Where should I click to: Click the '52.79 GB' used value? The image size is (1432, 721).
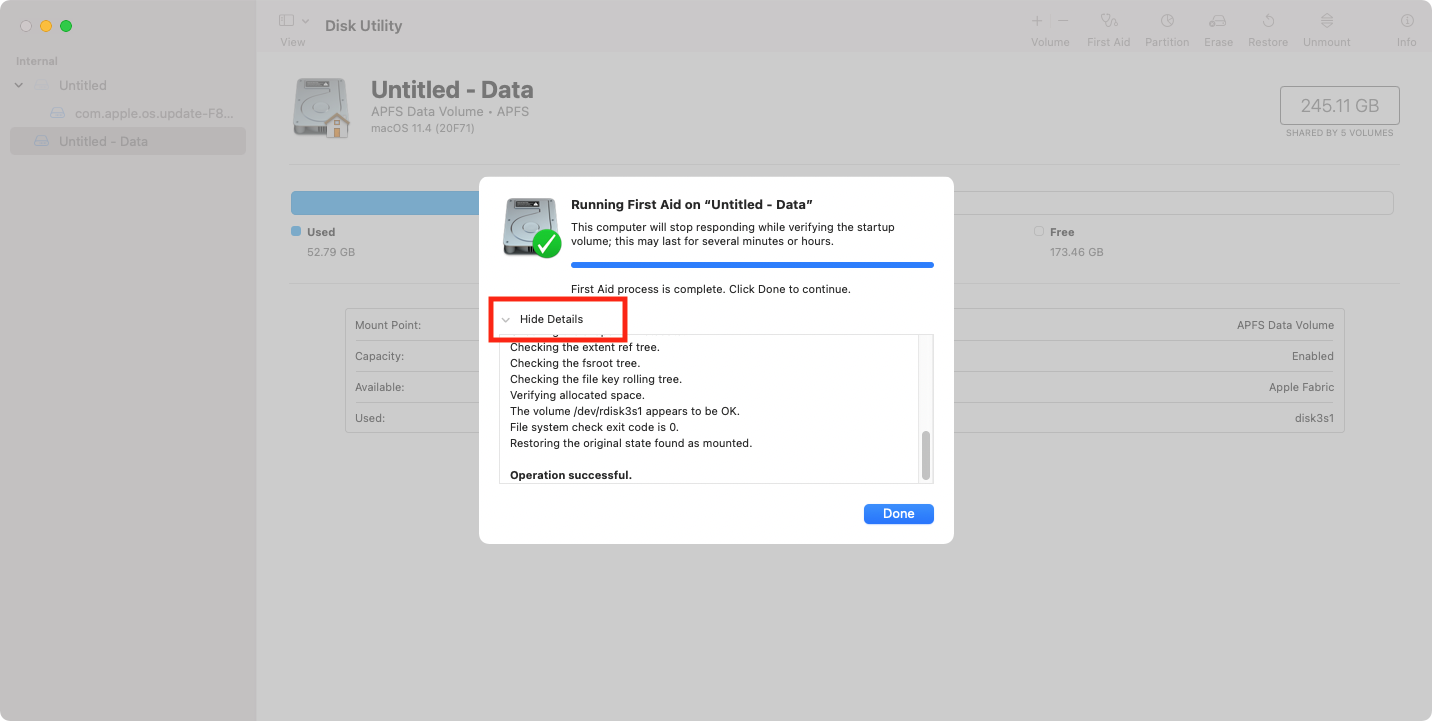tap(331, 252)
